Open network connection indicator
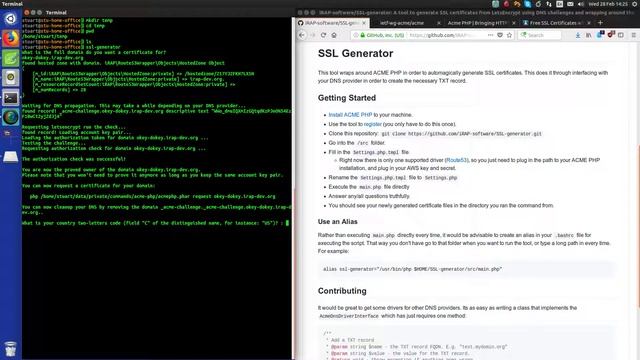Screen dimensions: 640x360 549,4
